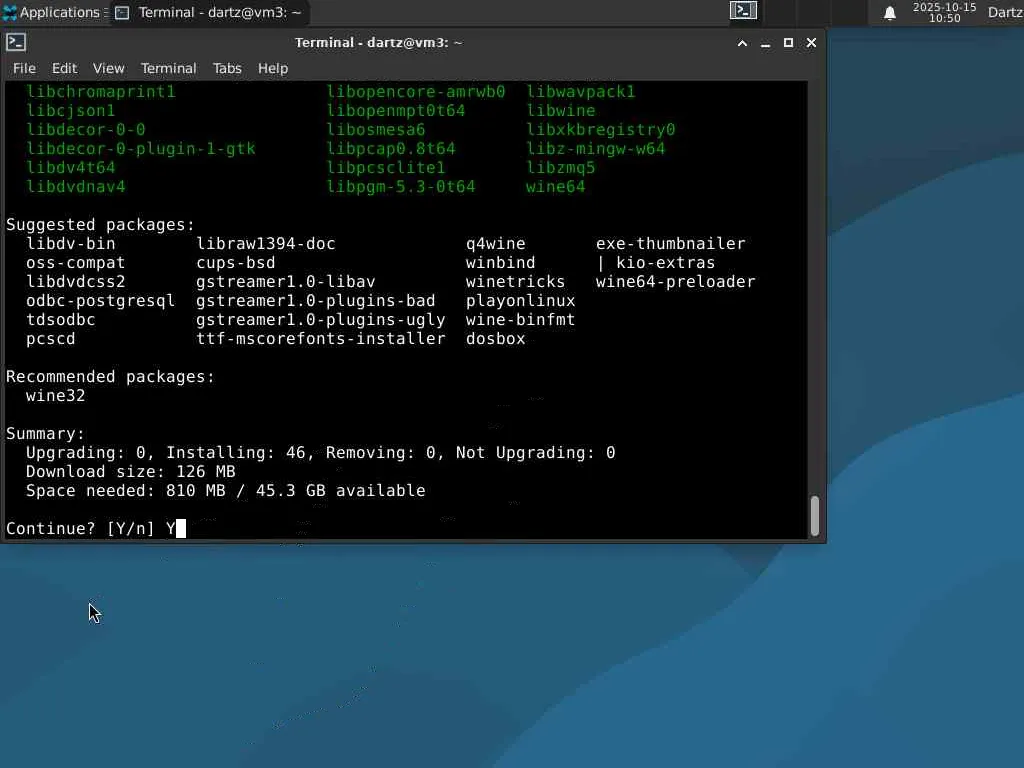Click 'dosbox' in suggested packages
The width and height of the screenshot is (1024, 768).
[496, 338]
